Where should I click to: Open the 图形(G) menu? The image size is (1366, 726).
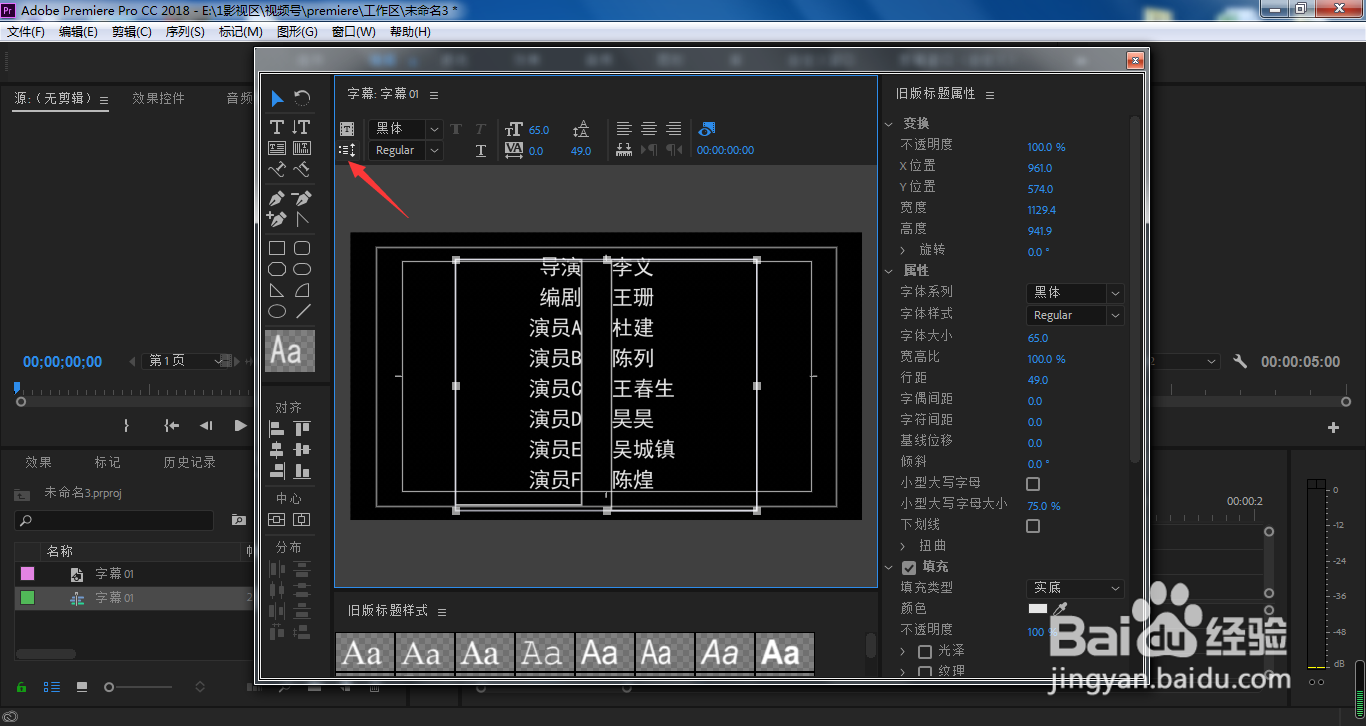(297, 32)
